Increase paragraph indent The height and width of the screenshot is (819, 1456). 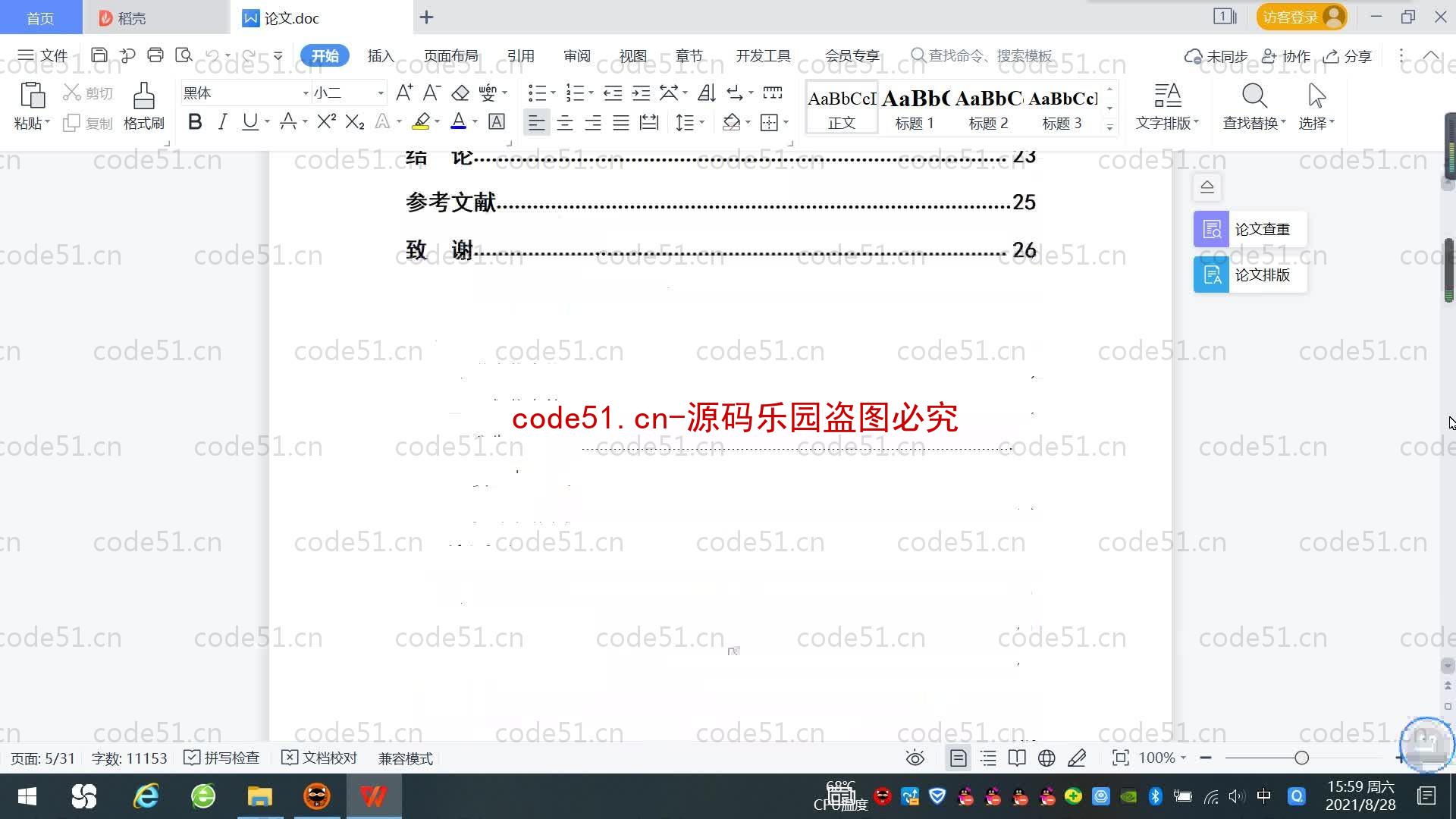tap(641, 93)
